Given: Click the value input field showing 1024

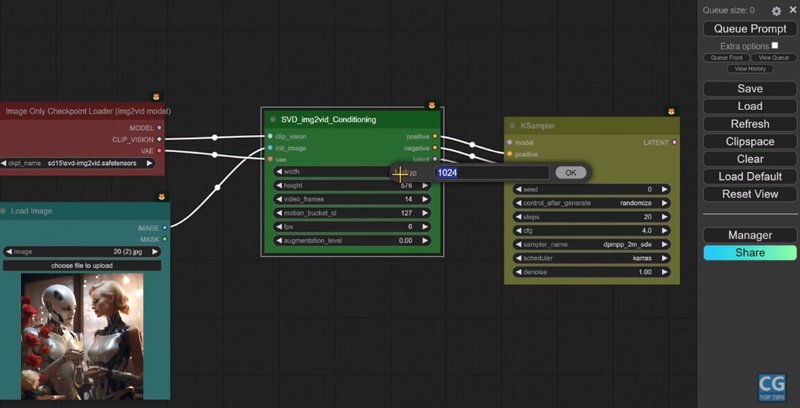Looking at the screenshot, I should (490, 173).
